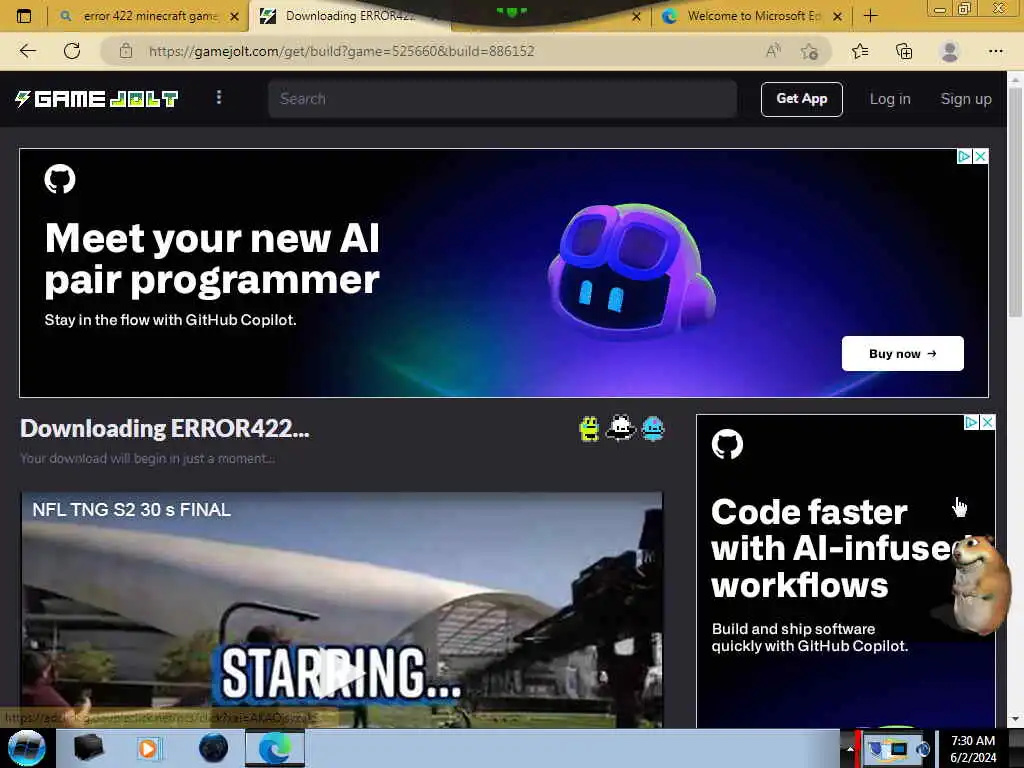Click the Sign up link
The width and height of the screenshot is (1024, 768).
(966, 99)
